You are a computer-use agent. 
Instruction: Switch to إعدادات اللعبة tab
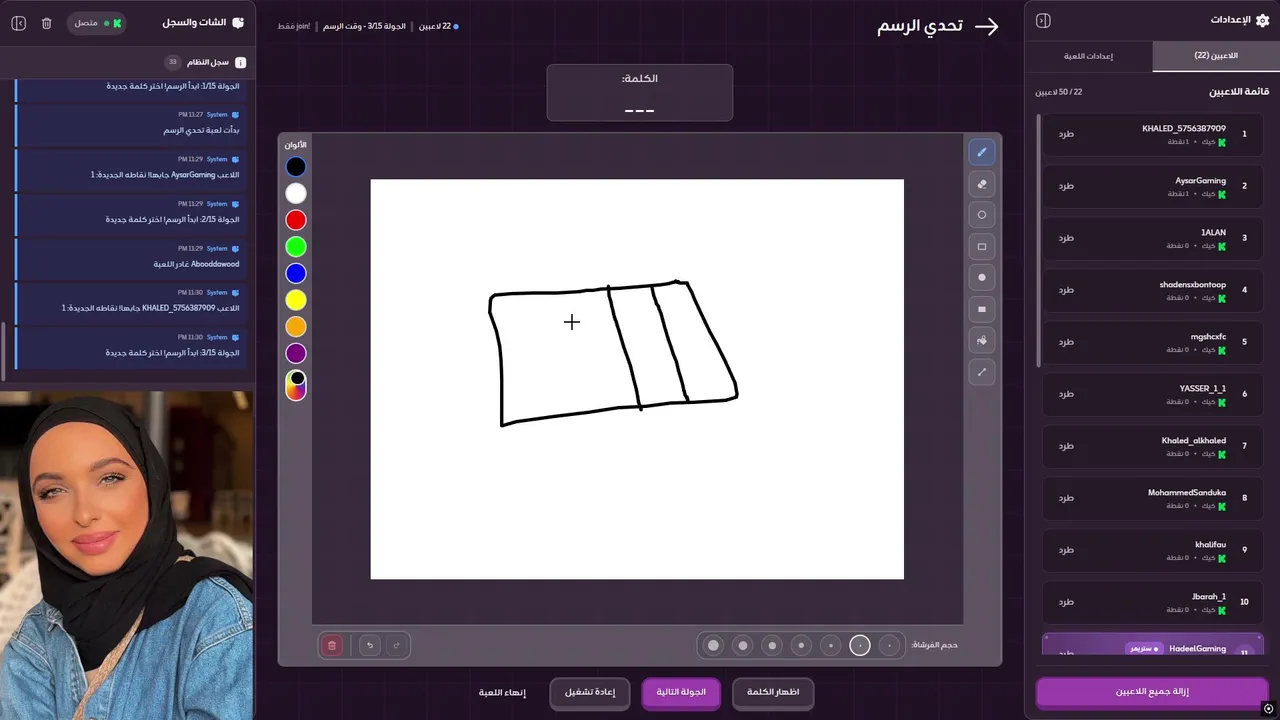click(1089, 56)
